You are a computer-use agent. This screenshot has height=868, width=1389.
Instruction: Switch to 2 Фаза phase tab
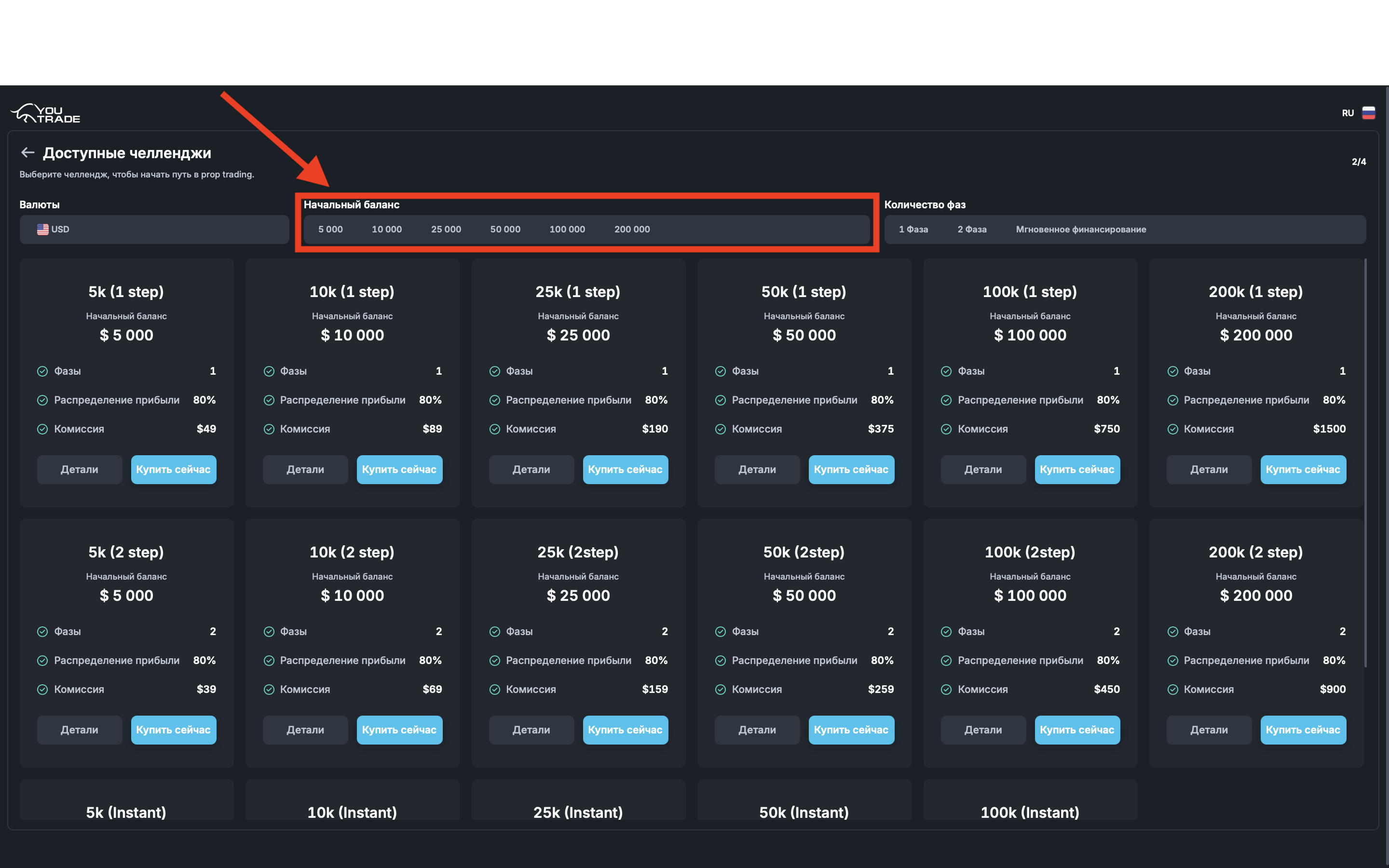pyautogui.click(x=972, y=230)
